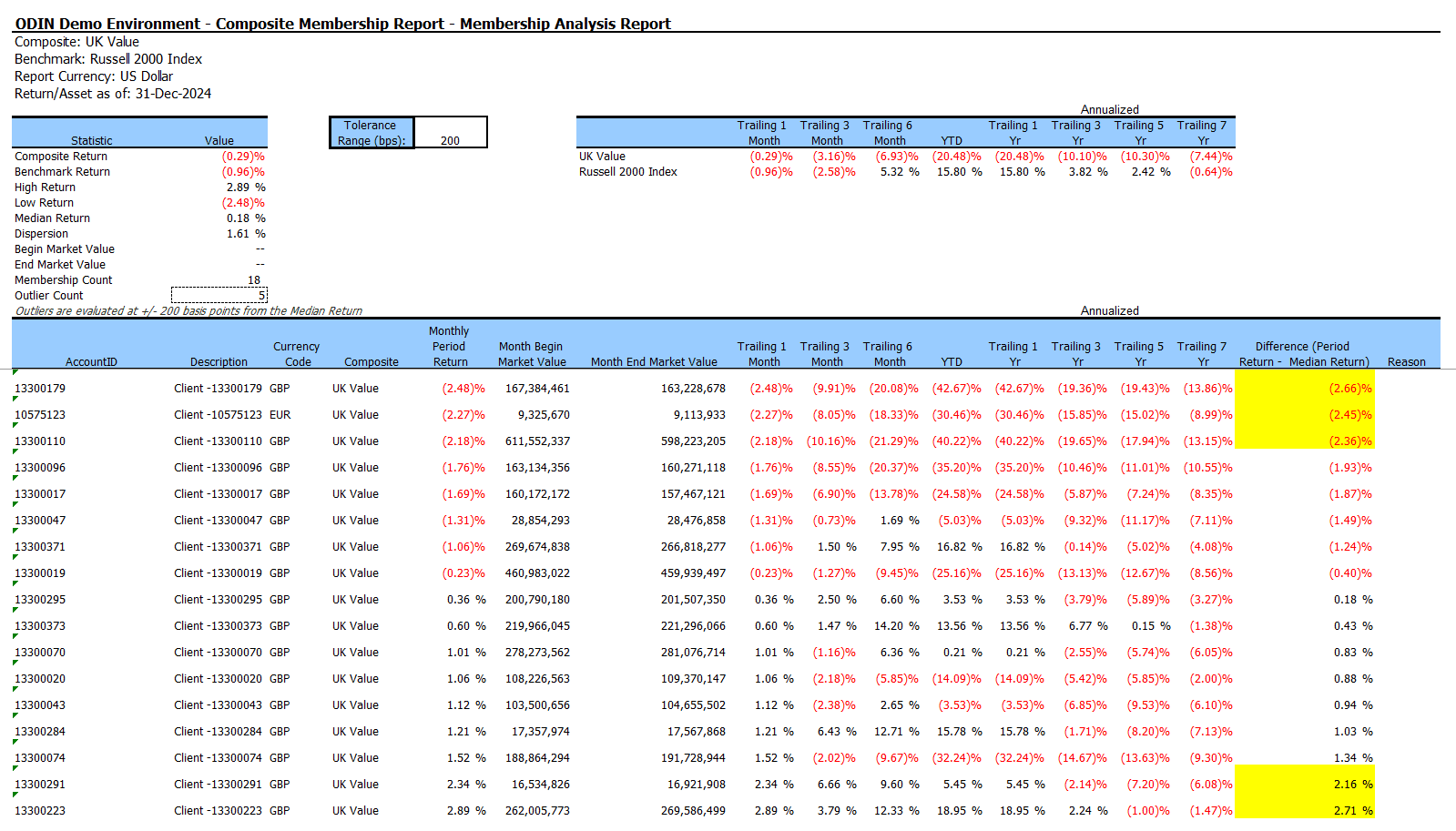This screenshot has height=831, width=1456.
Task: Select the Reason column header
Action: (x=1406, y=361)
